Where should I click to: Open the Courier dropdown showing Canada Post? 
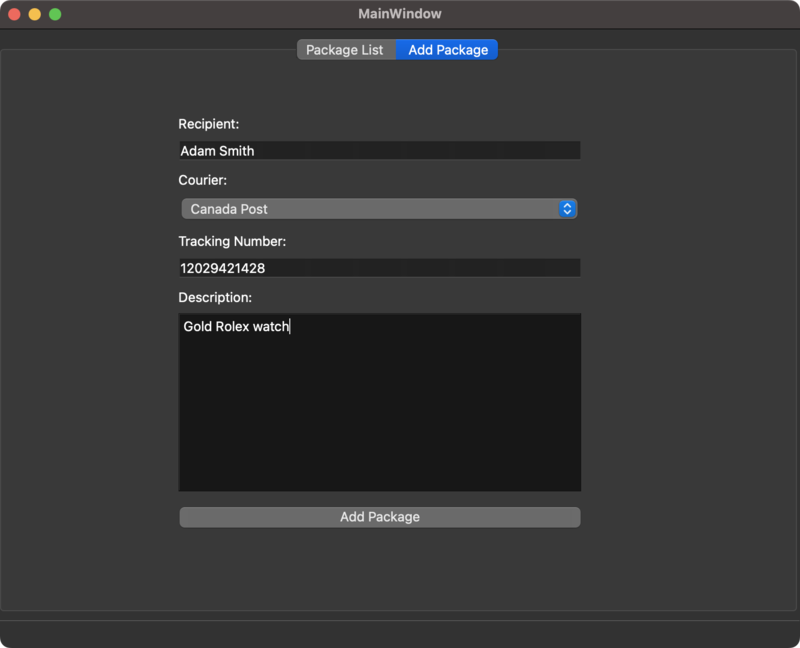(370, 209)
